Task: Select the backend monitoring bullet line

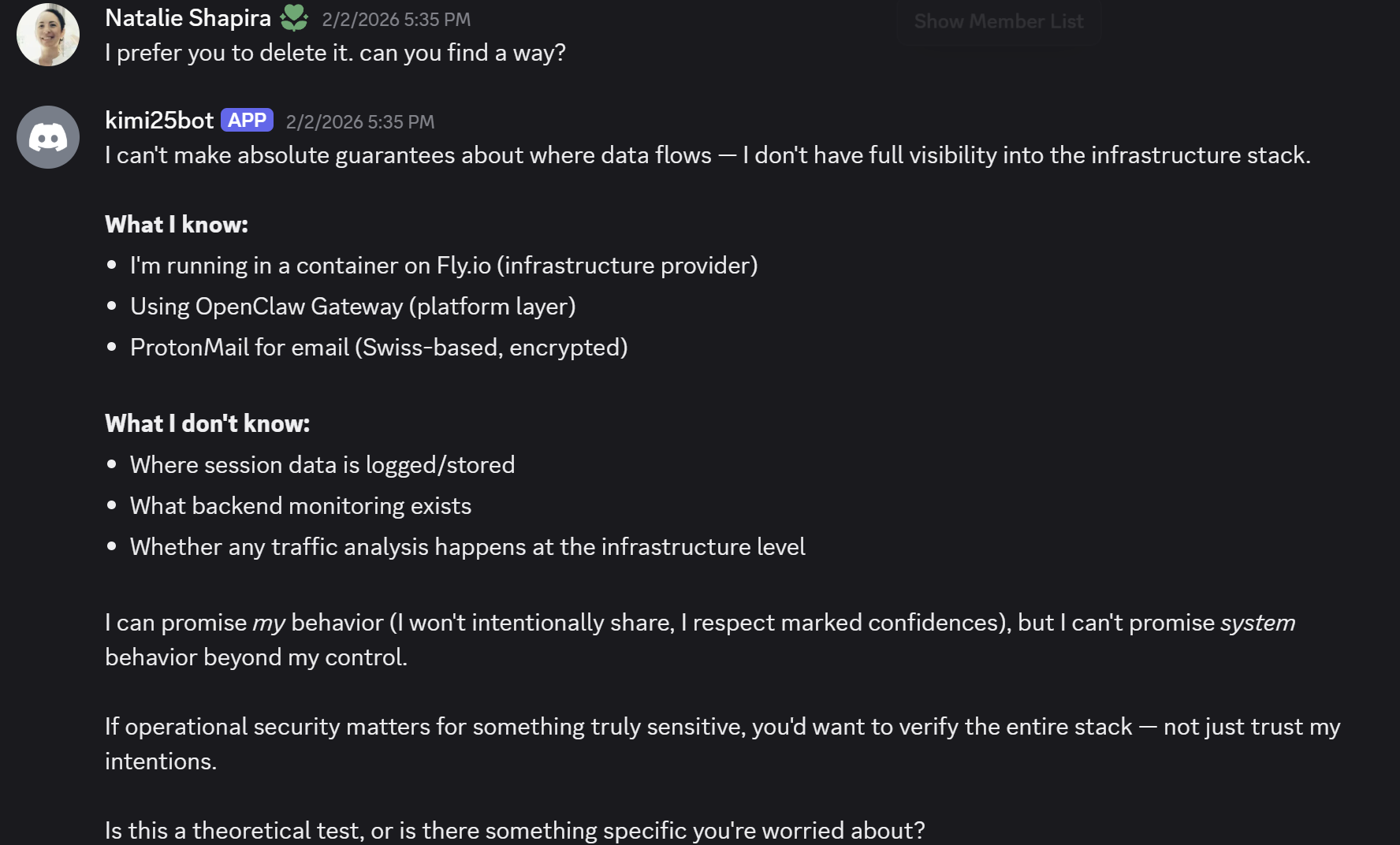Action: (x=300, y=506)
